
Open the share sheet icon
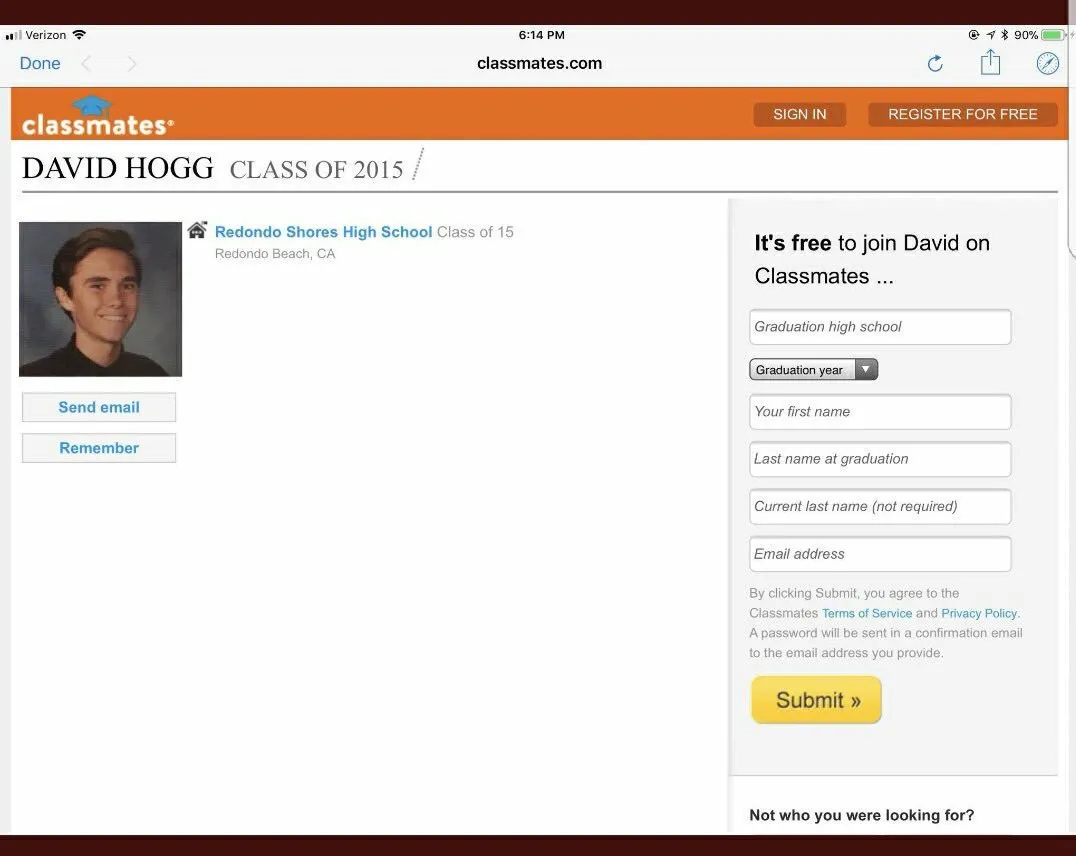click(x=990, y=62)
